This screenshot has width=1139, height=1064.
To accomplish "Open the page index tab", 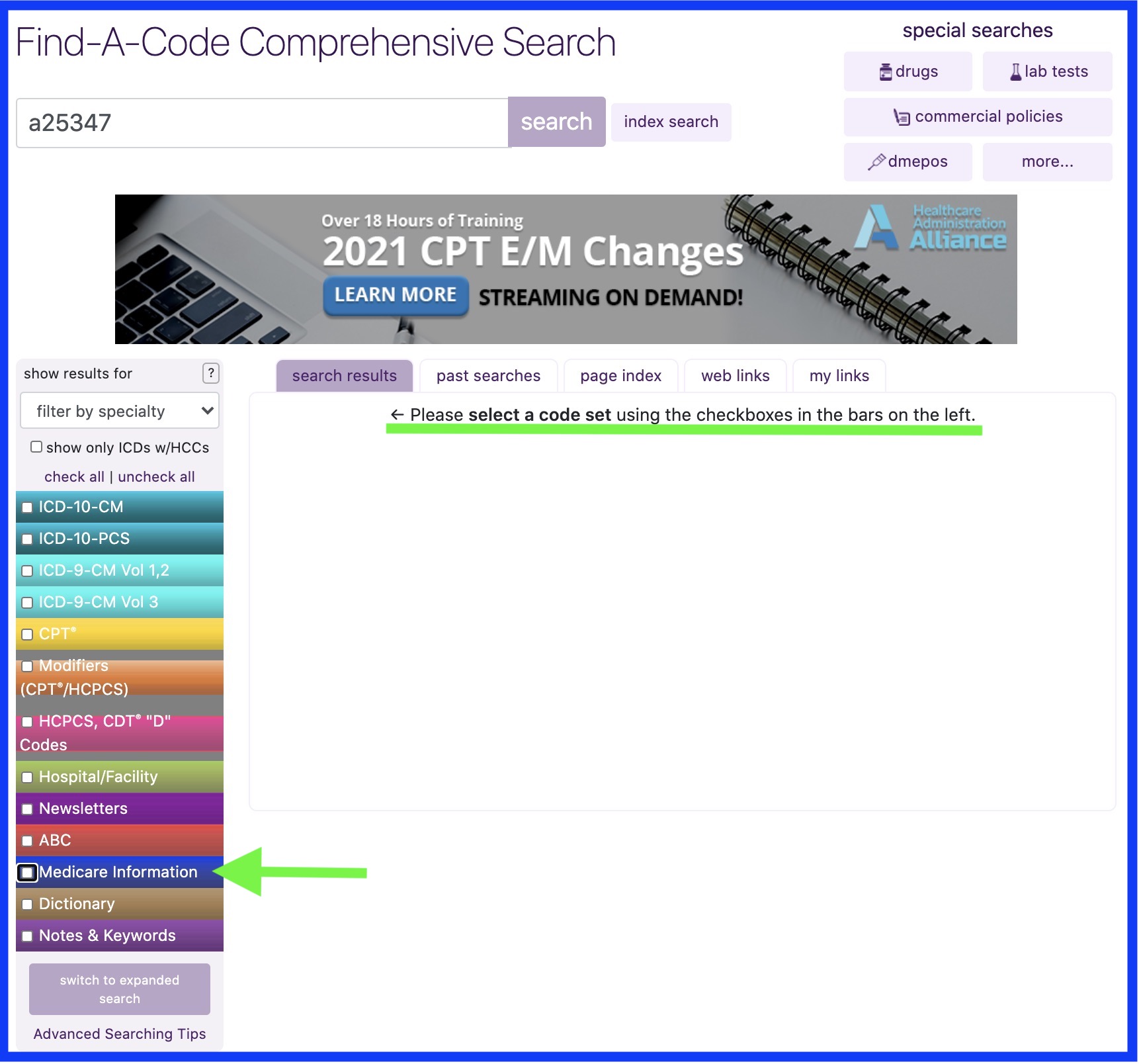I will [620, 376].
